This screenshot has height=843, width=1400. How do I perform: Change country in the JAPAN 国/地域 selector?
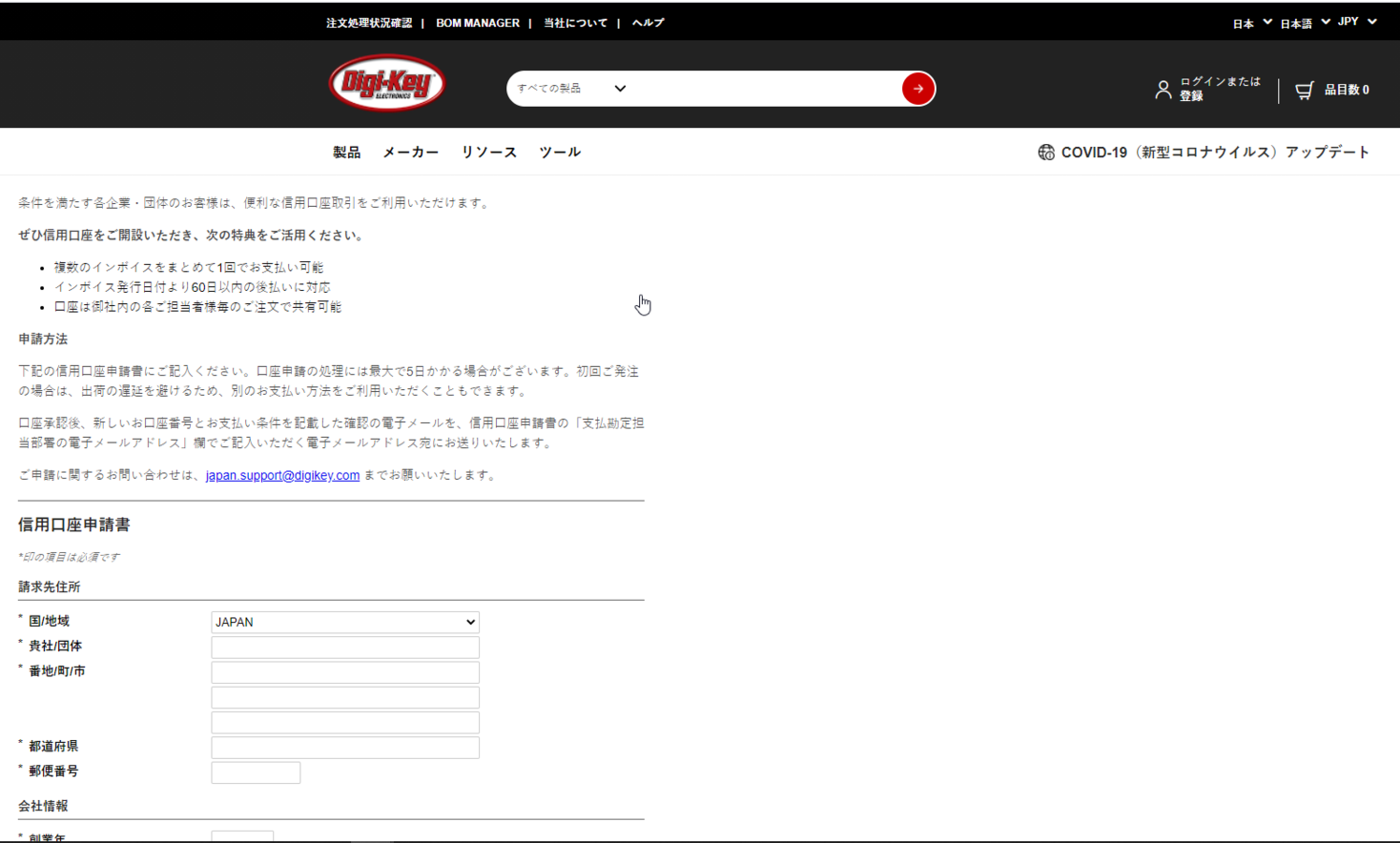(344, 622)
